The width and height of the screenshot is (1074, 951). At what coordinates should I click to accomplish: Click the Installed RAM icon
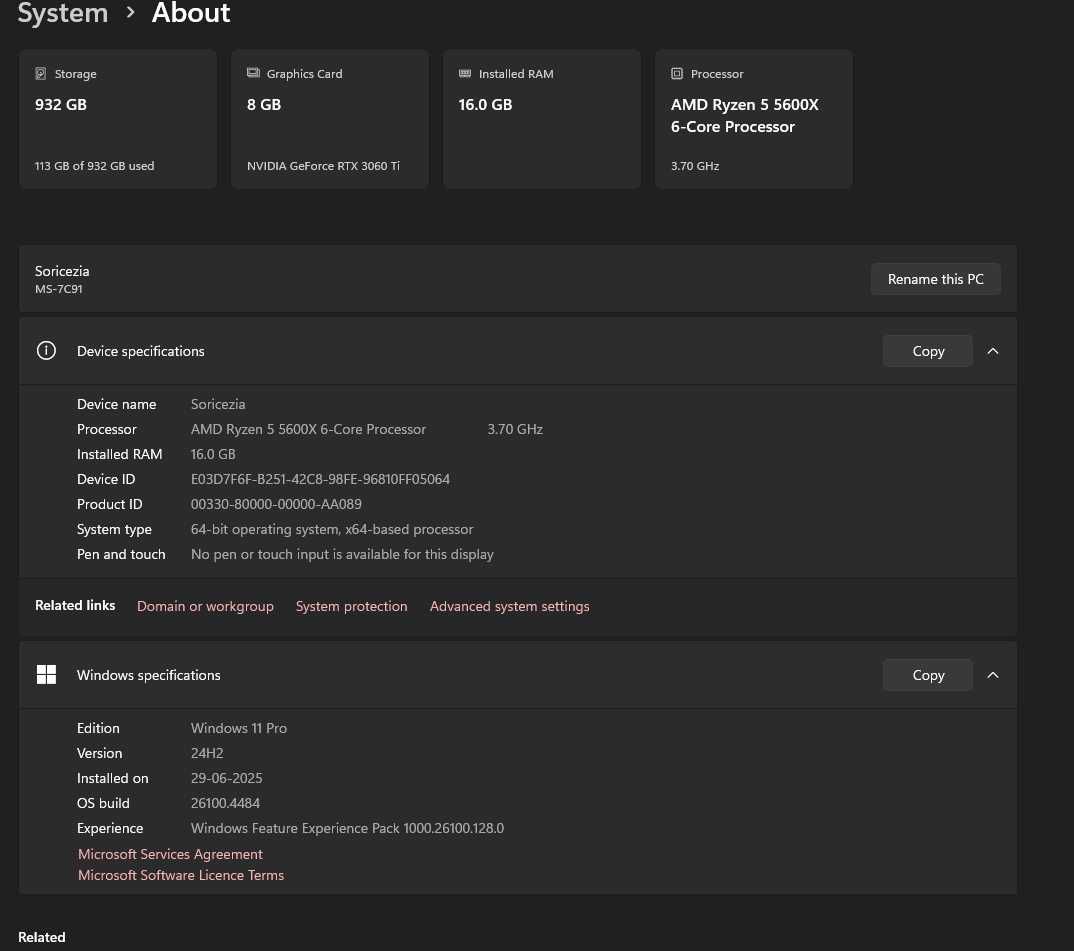click(x=465, y=73)
